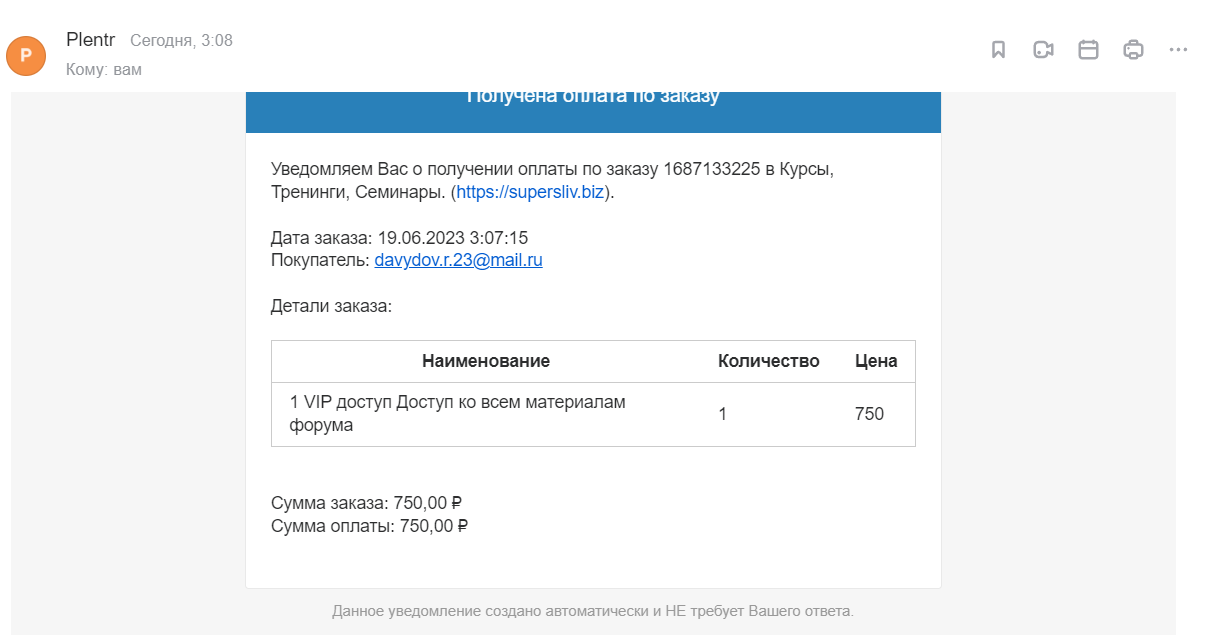Image resolution: width=1215 pixels, height=635 pixels.
Task: Click the blue payment received banner
Action: [x=593, y=112]
